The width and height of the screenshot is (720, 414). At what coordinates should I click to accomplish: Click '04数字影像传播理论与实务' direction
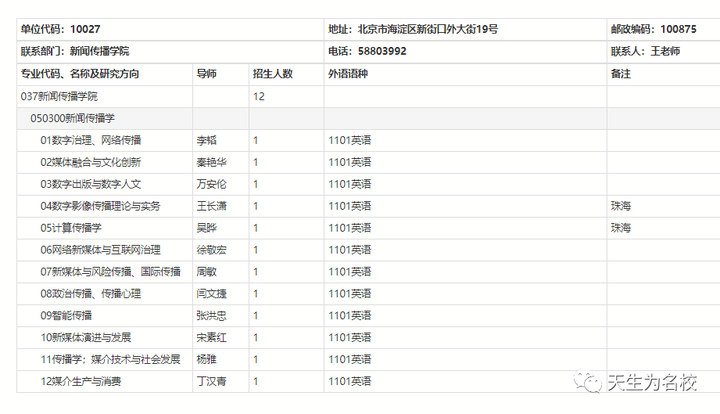100,206
